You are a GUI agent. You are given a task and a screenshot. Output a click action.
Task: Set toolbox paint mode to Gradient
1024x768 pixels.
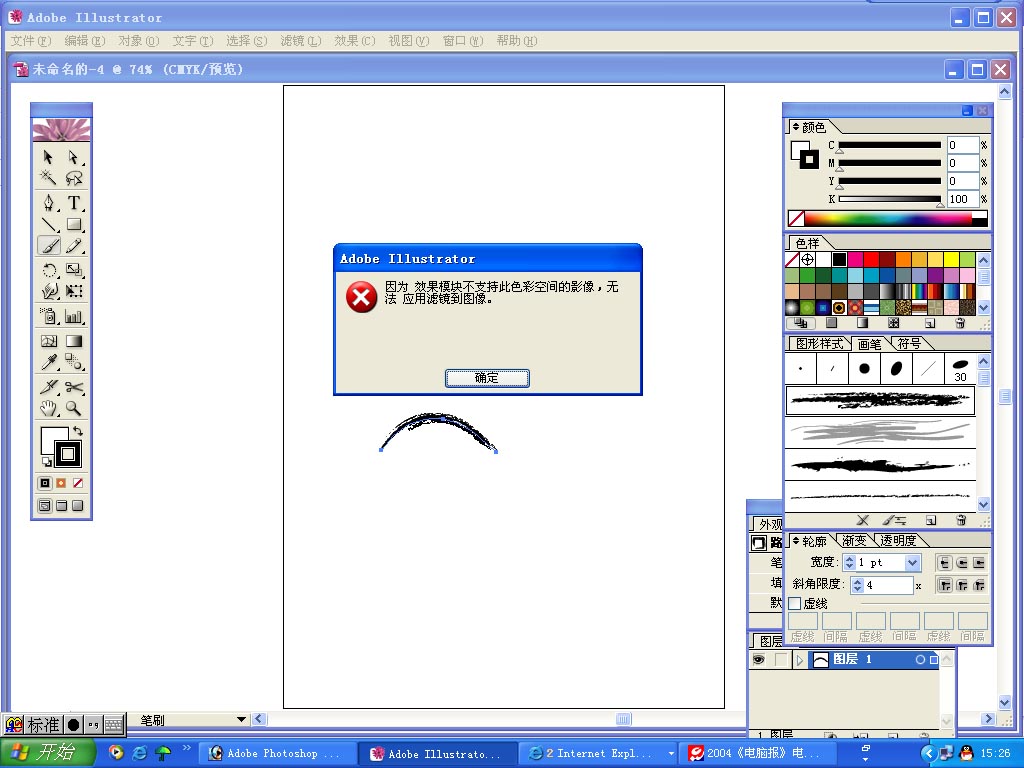[61, 483]
